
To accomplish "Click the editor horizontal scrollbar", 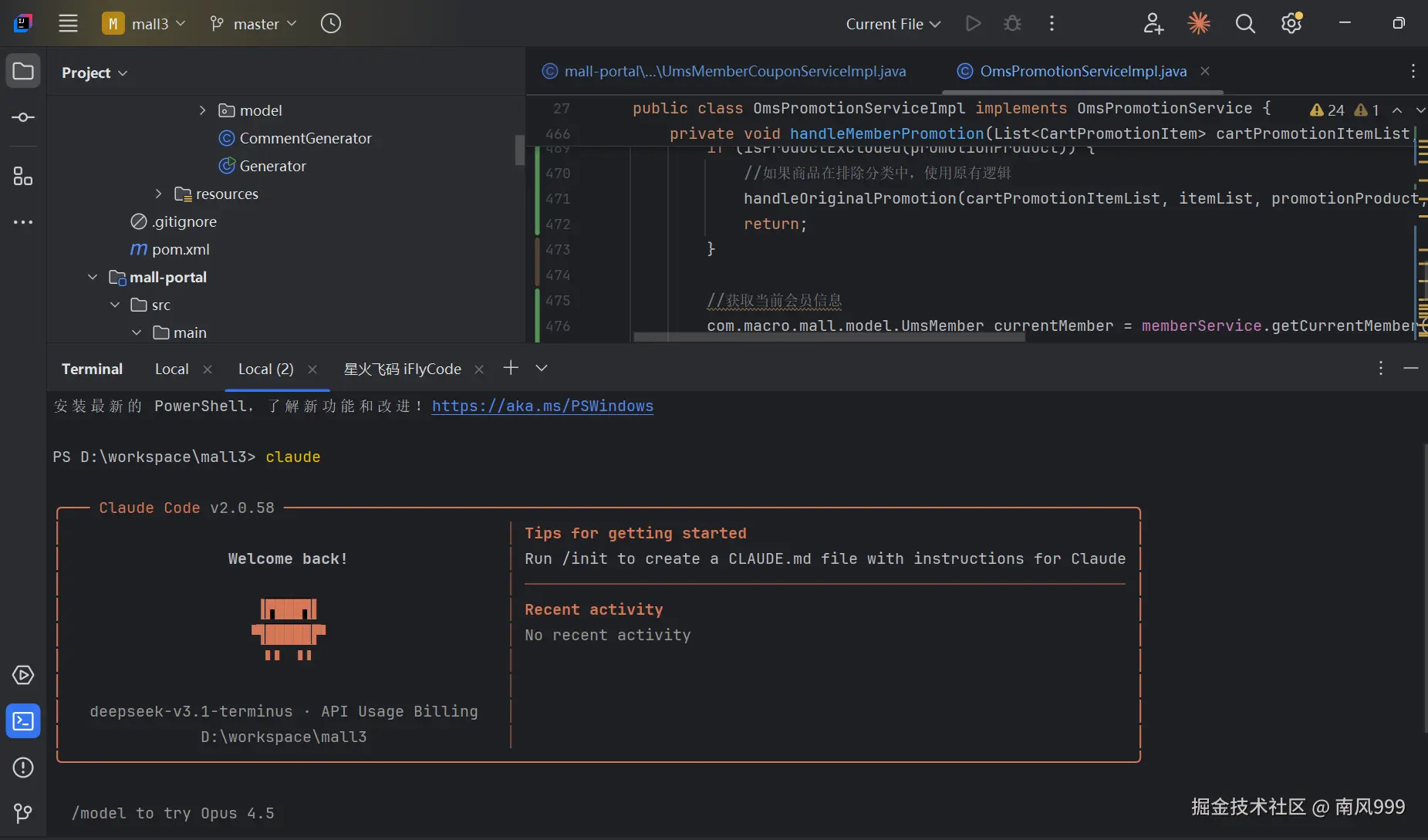I will click(829, 337).
